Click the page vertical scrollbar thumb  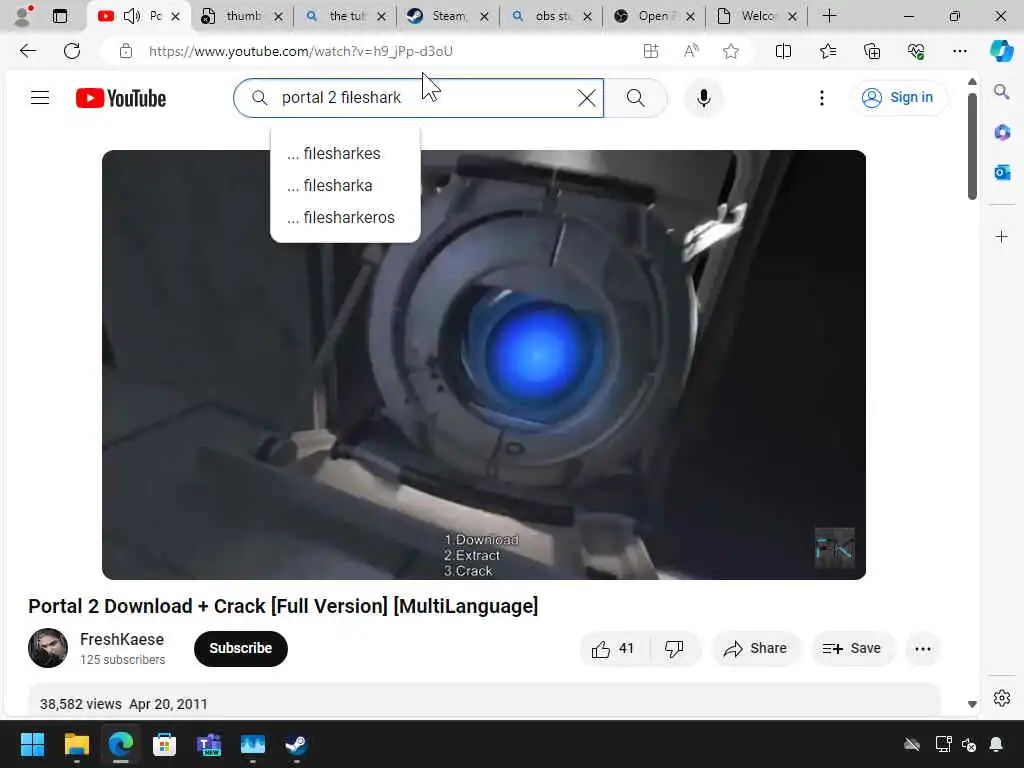pyautogui.click(x=972, y=146)
